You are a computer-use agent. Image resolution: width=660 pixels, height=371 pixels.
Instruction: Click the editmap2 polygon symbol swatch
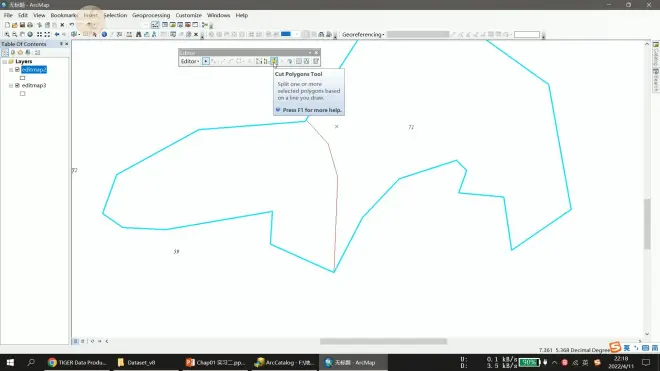[22, 78]
